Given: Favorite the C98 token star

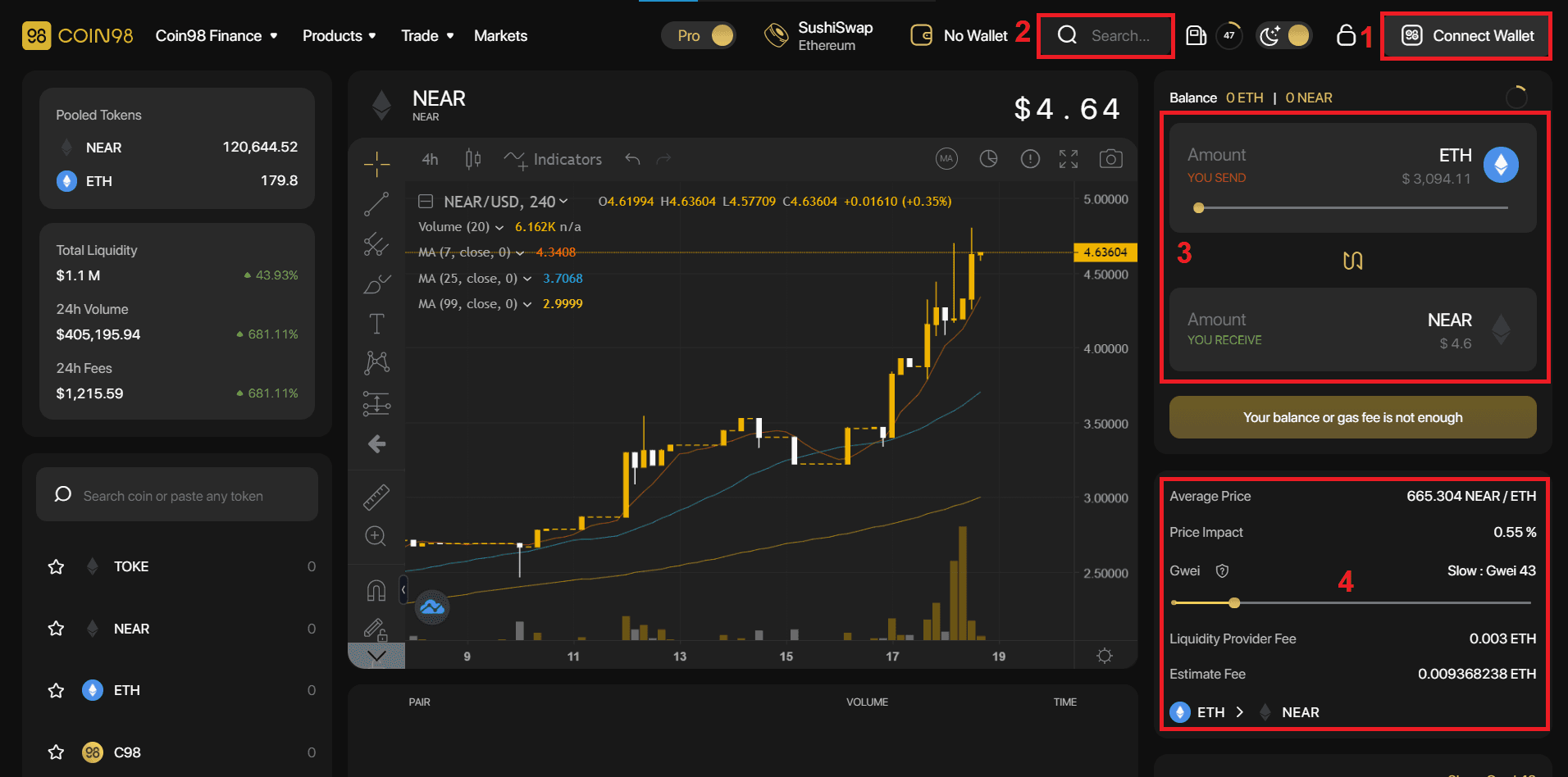Looking at the screenshot, I should point(56,752).
